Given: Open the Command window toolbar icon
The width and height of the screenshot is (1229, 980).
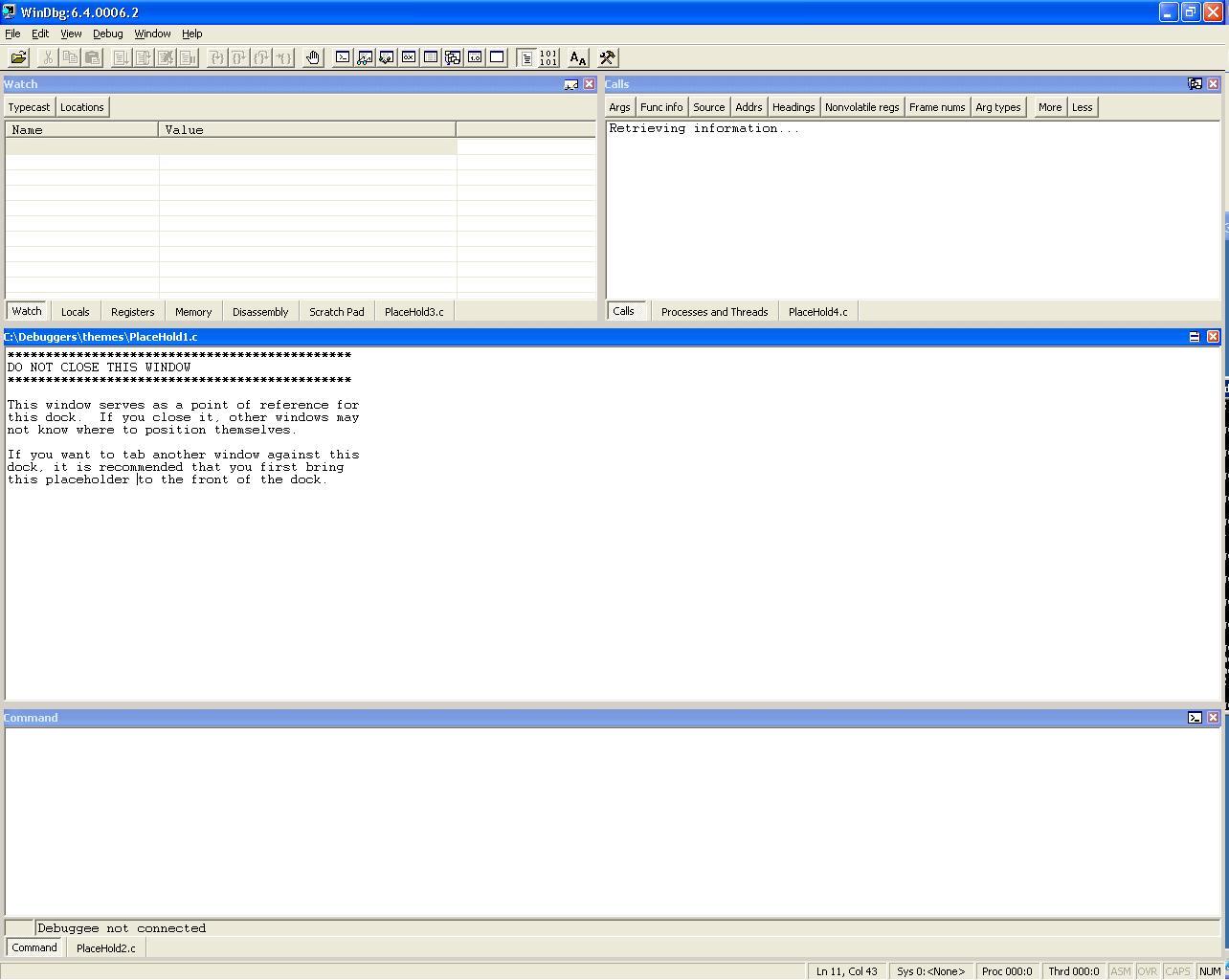Looking at the screenshot, I should point(343,57).
